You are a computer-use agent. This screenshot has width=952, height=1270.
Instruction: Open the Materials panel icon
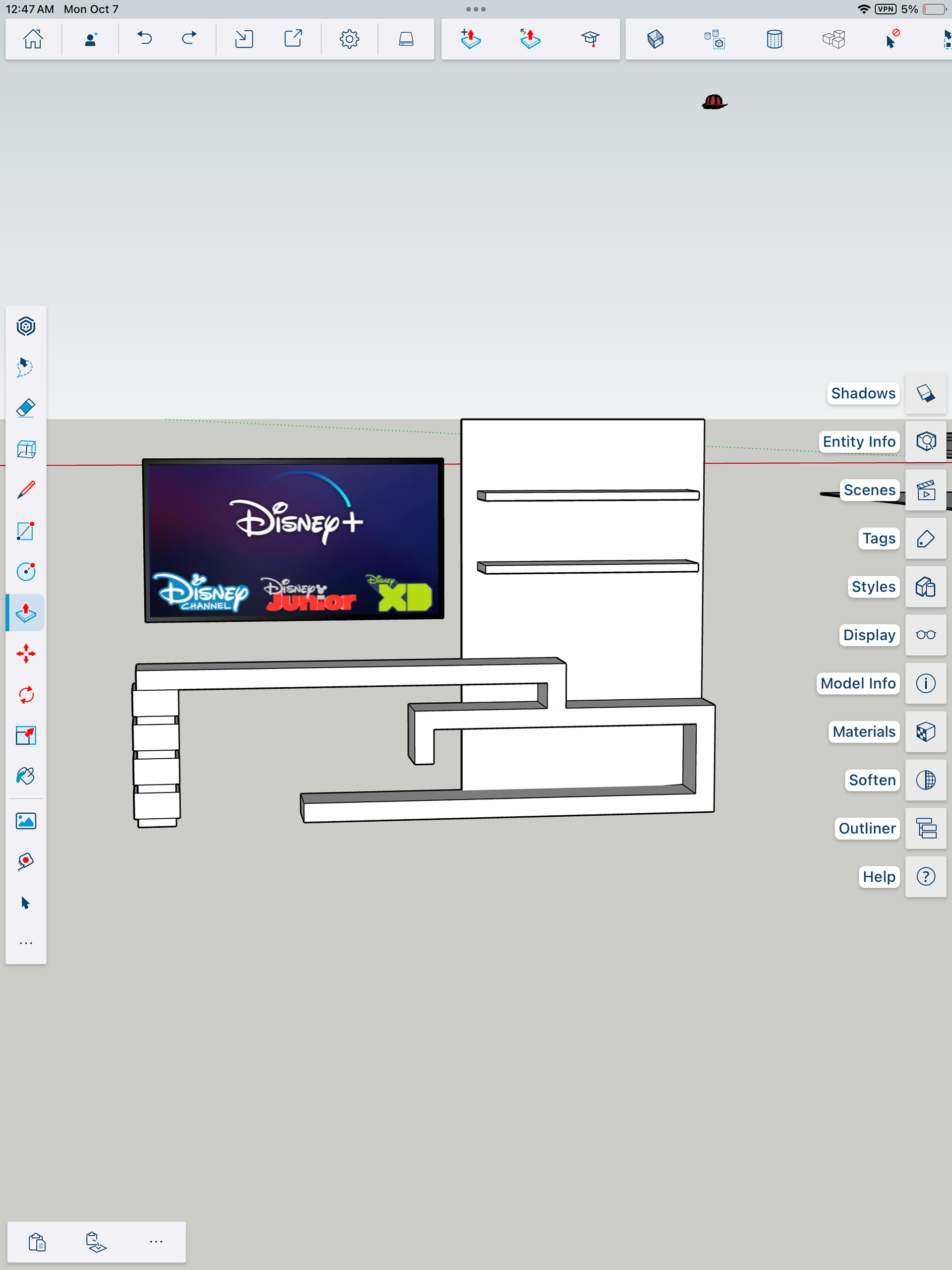point(925,732)
